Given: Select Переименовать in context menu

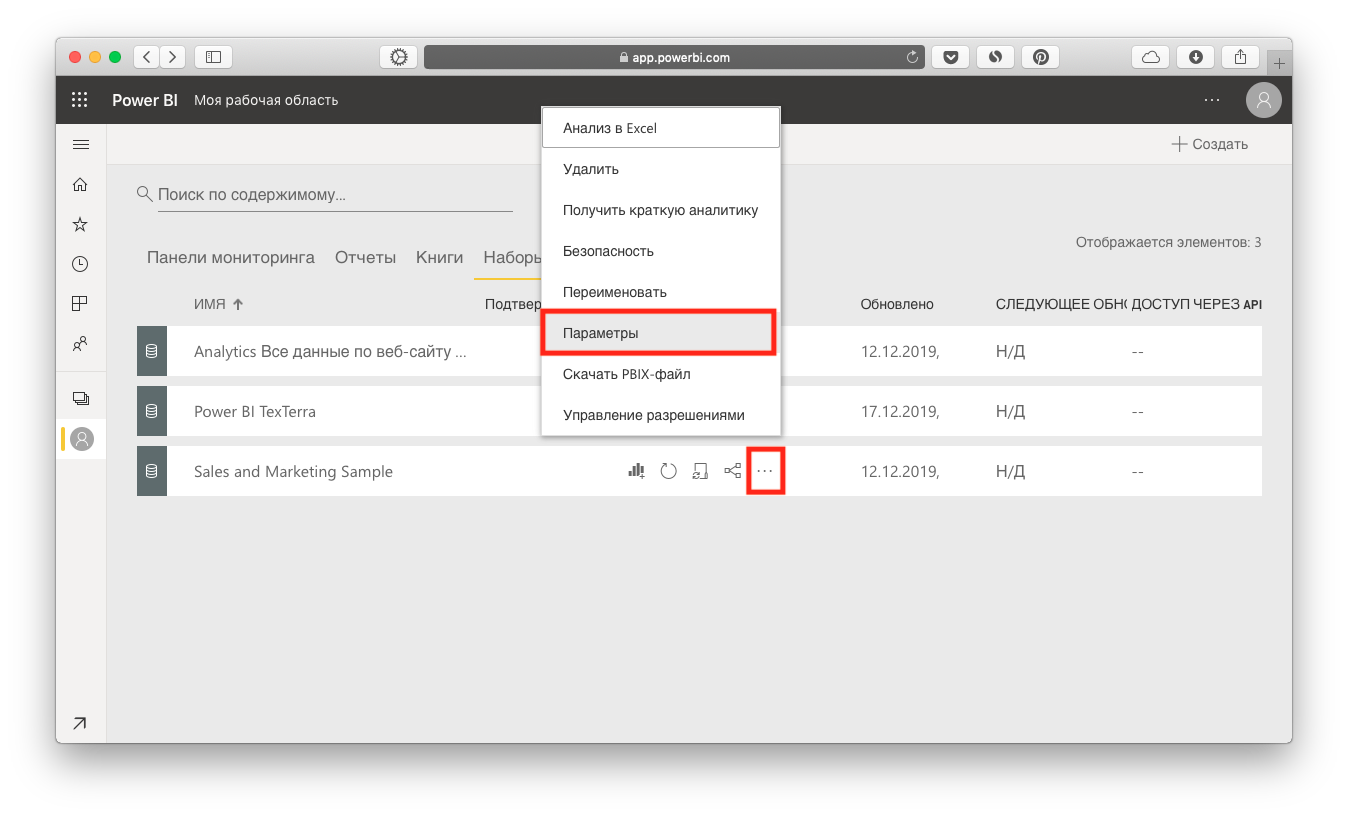Looking at the screenshot, I should point(661,292).
